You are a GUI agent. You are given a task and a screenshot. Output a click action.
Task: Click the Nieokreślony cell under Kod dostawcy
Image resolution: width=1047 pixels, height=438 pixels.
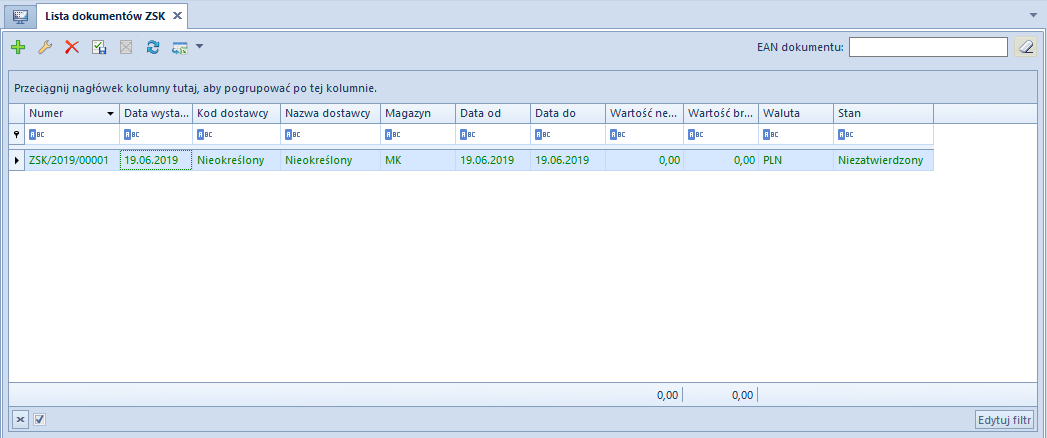[x=236, y=160]
